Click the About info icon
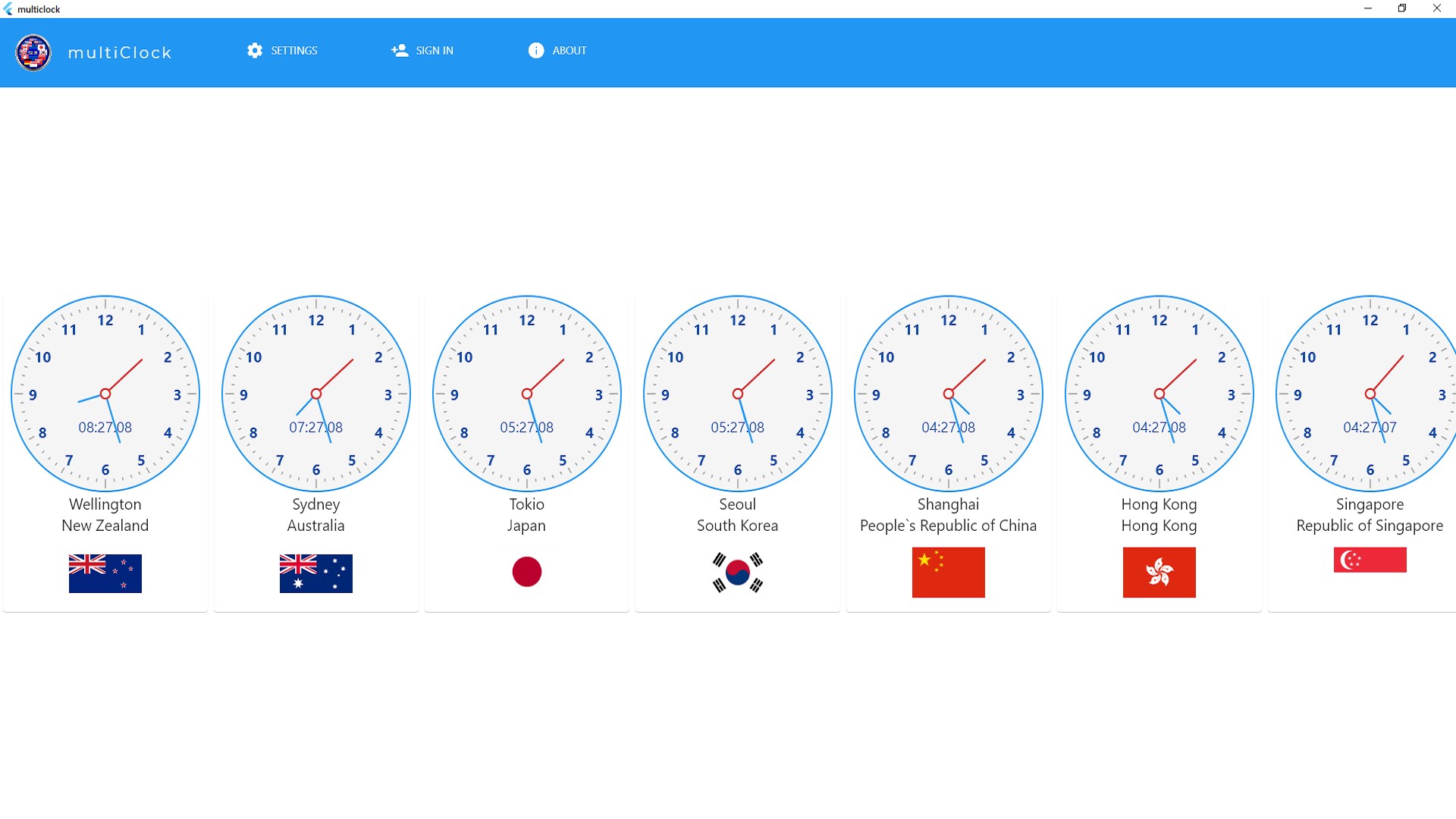 point(536,51)
